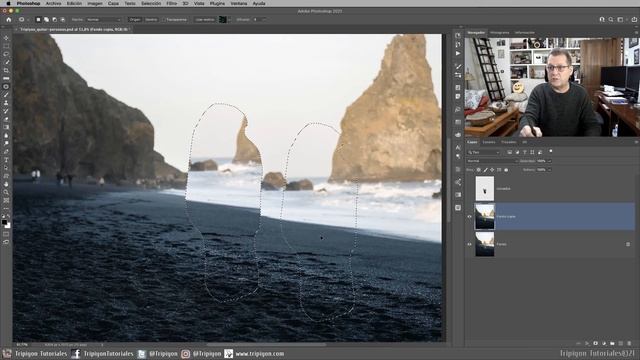This screenshot has height=360, width=640.
Task: Click the delete layer trash icon
Action: coord(629,344)
